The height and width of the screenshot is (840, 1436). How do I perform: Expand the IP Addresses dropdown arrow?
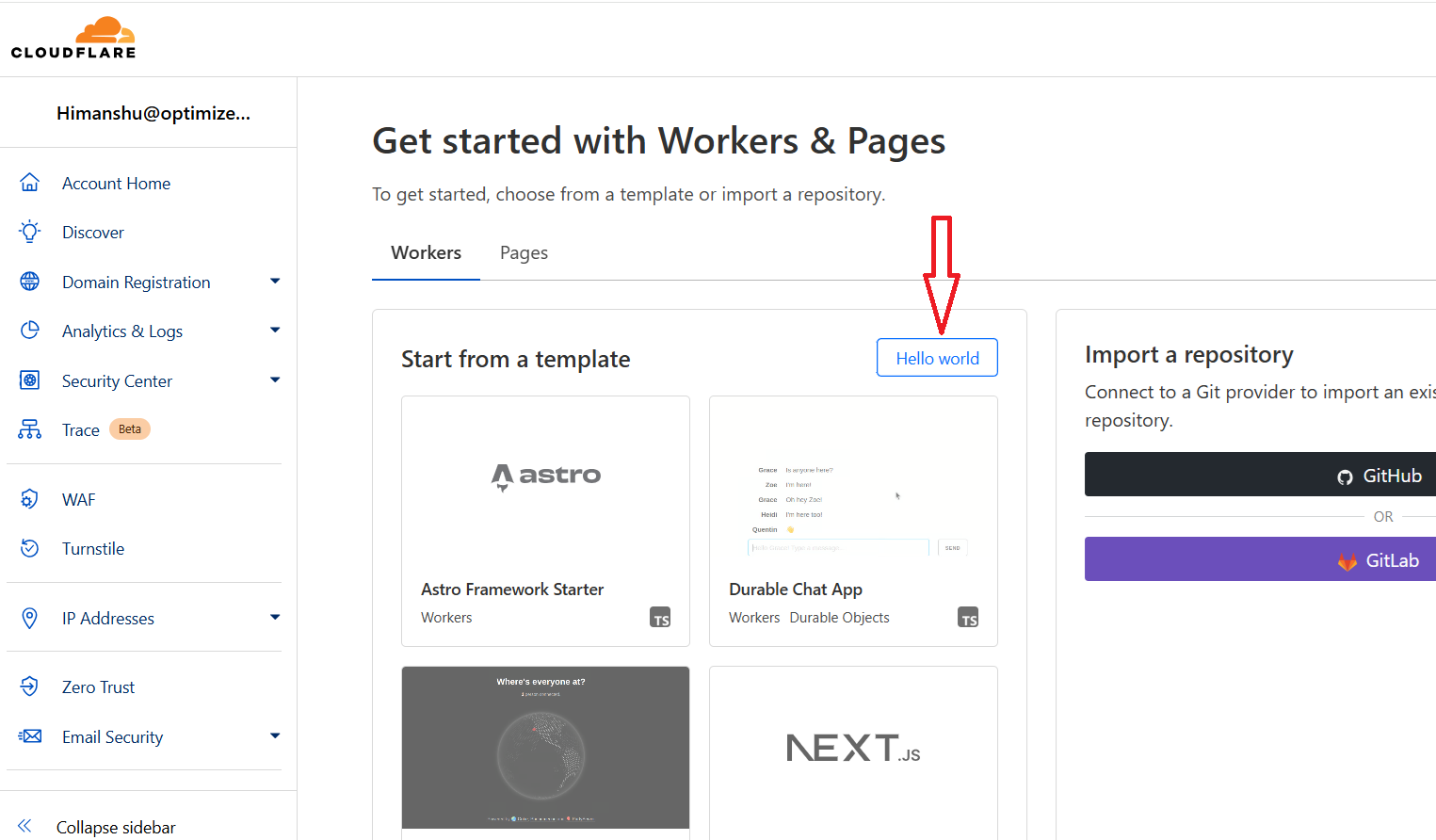(x=275, y=618)
